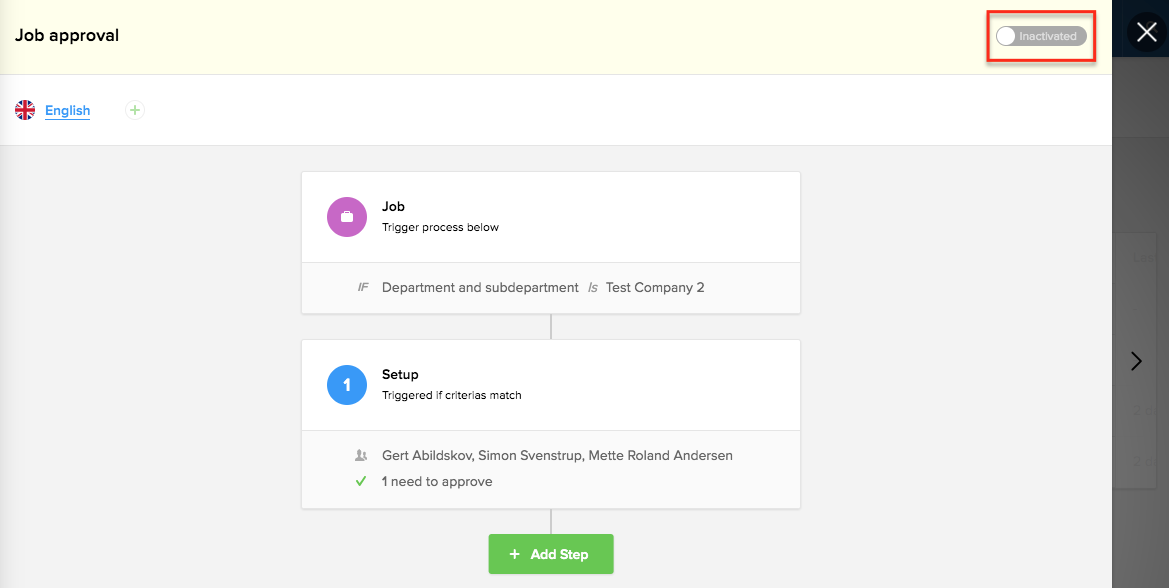Open the Setup step title
The height and width of the screenshot is (588, 1169).
click(400, 375)
